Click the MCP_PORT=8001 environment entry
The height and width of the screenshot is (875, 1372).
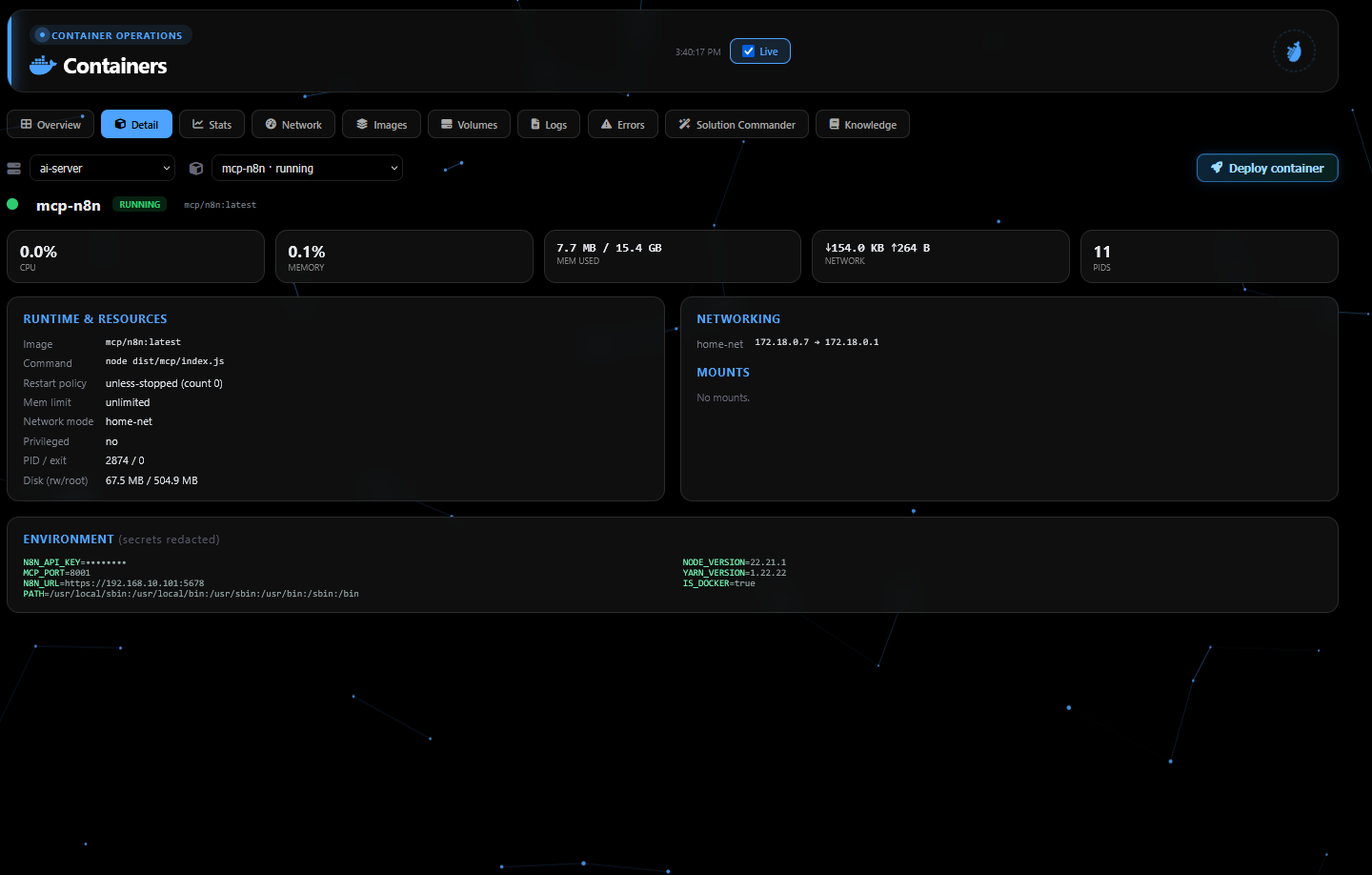coord(56,573)
